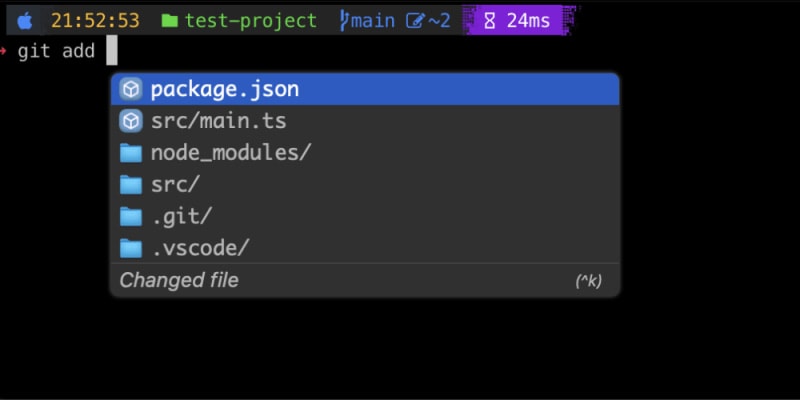This screenshot has width=800, height=400.
Task: Click the main branch name
Action: pos(373,20)
